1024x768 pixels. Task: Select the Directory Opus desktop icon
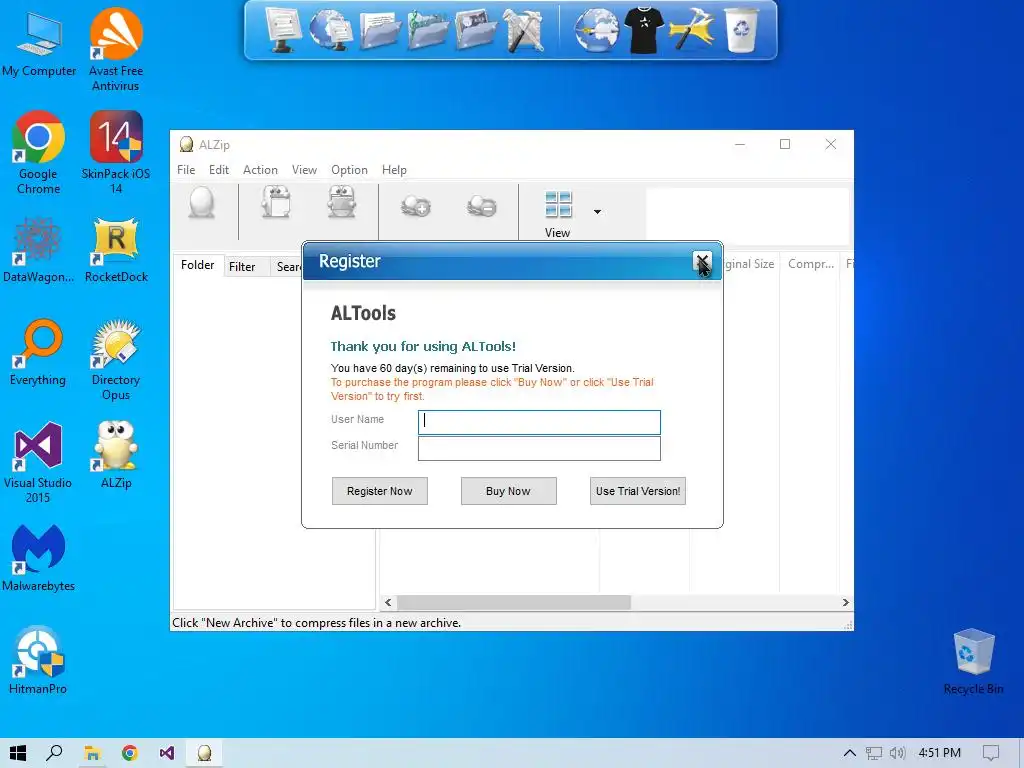(116, 359)
